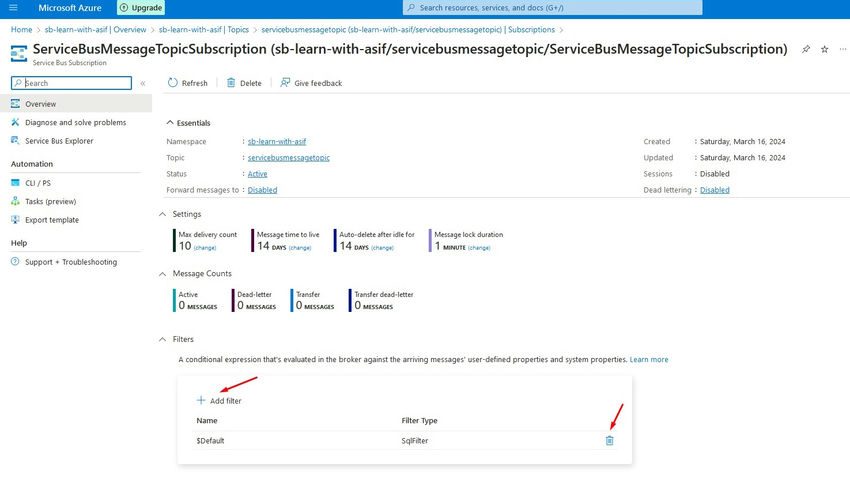Change the Max delivery count setting
The height and width of the screenshot is (482, 850).
(204, 247)
